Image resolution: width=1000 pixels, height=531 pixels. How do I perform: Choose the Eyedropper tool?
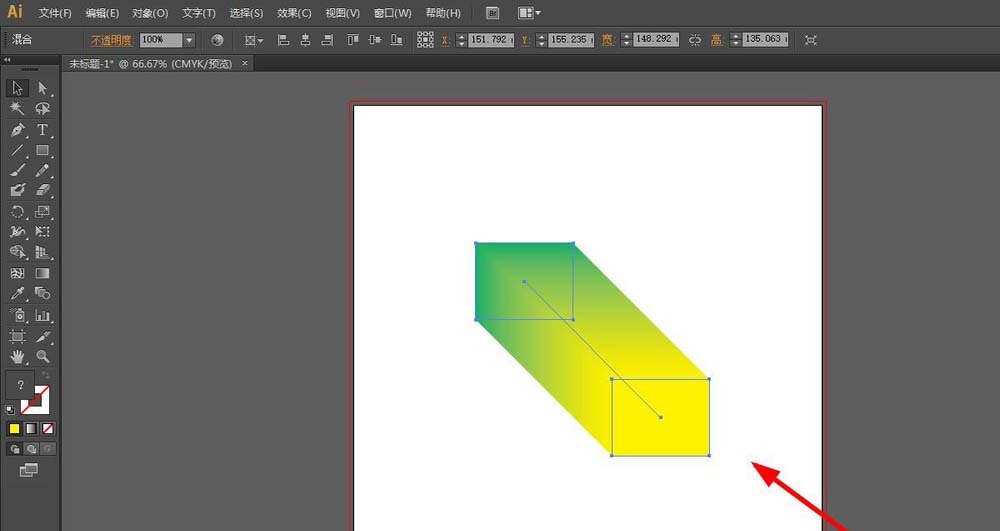[17, 294]
